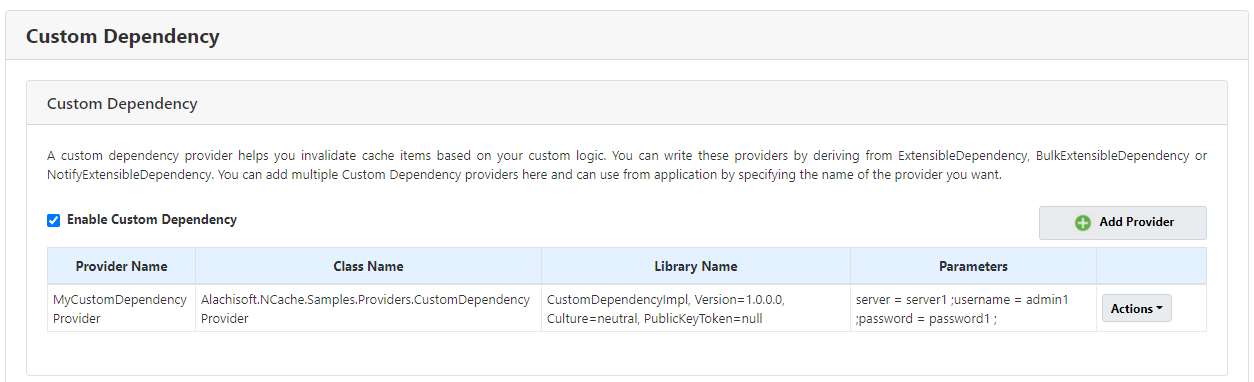Click the CustomDependencyImpl library name cell
This screenshot has height=382, width=1254.
(x=696, y=308)
